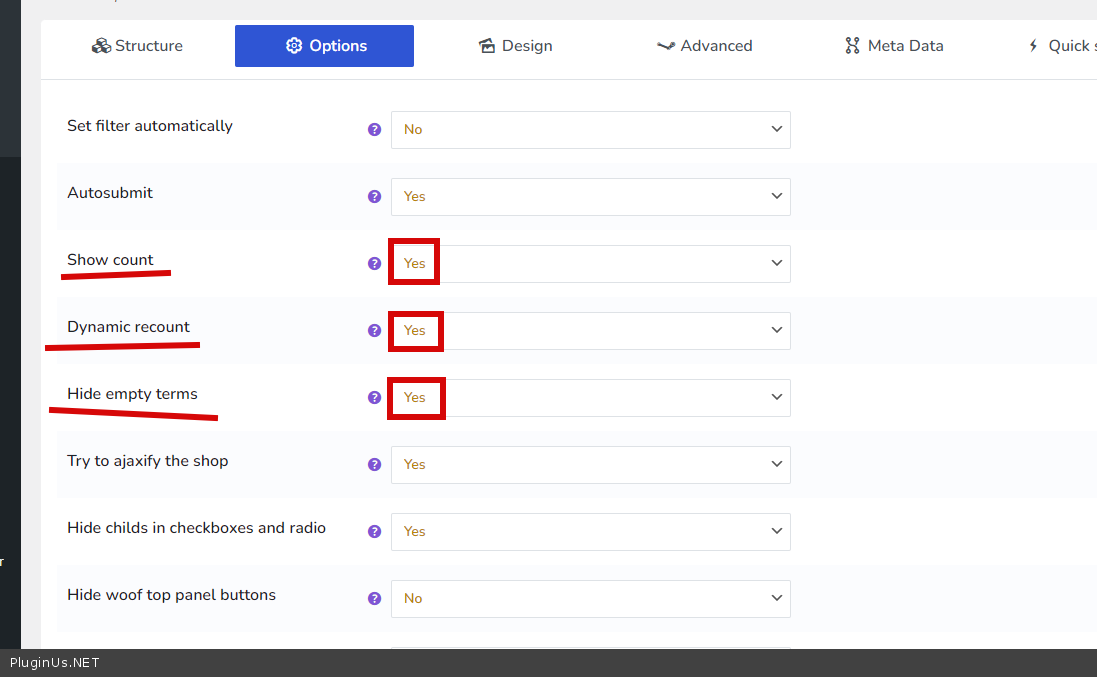
Task: Open Hide woof top panel buttons dropdown
Action: pos(590,599)
